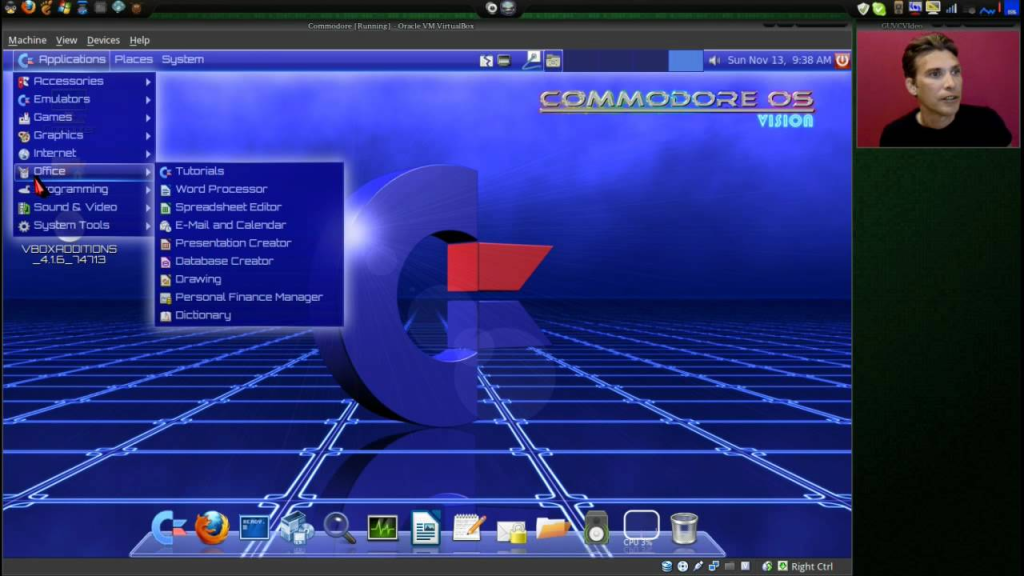Screen dimensions: 1024x576
Task: Click VirtualBox hard disk status icon
Action: coord(667,566)
